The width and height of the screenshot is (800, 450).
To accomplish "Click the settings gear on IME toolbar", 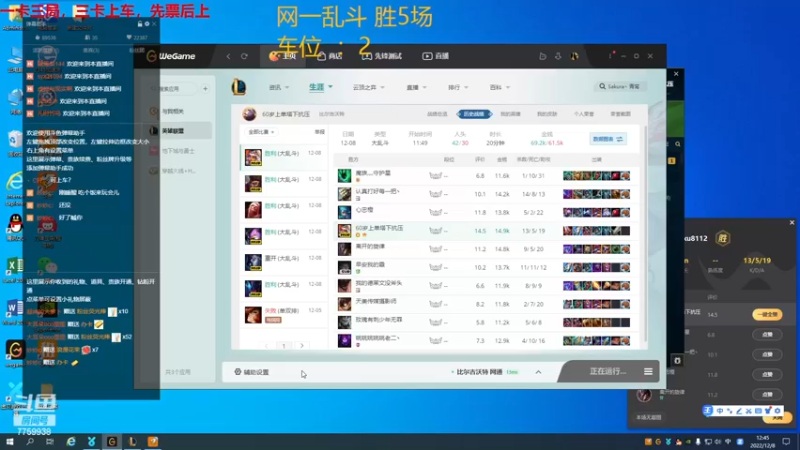I will (778, 411).
